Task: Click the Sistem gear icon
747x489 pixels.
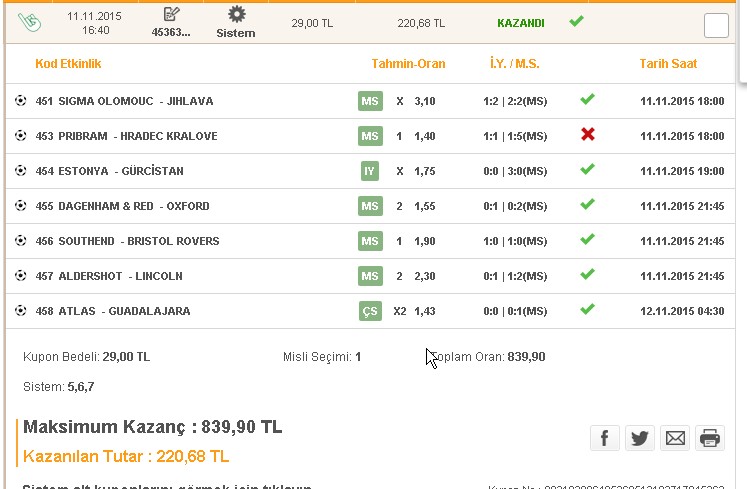Action: (x=236, y=14)
